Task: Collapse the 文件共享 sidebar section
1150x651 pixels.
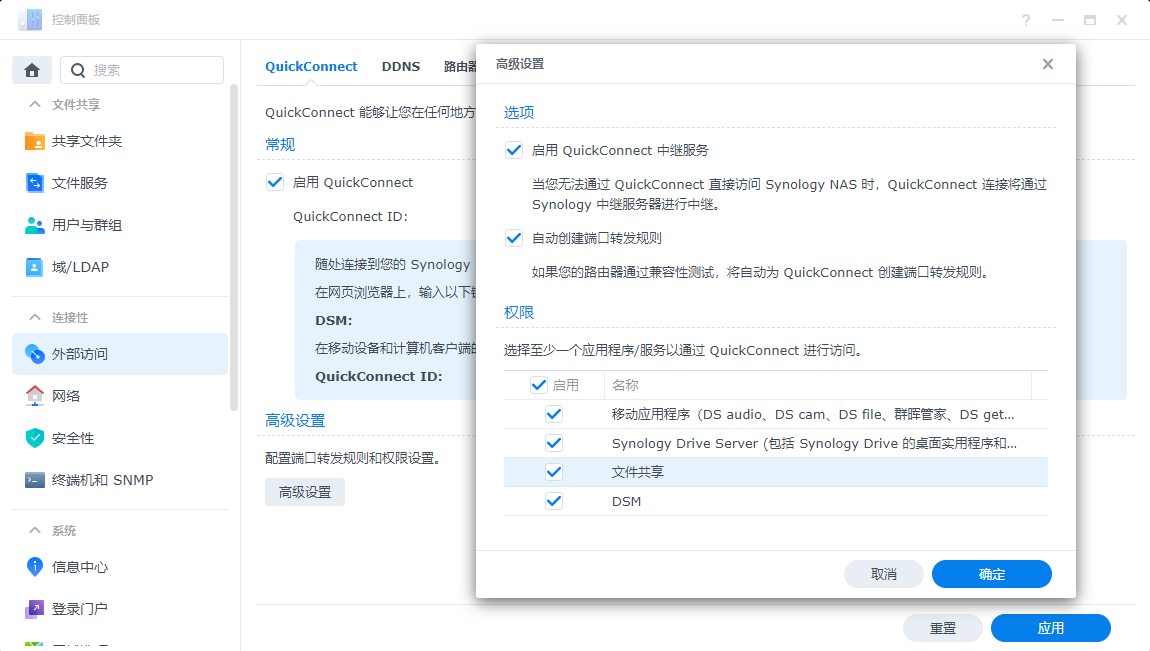Action: (x=34, y=105)
